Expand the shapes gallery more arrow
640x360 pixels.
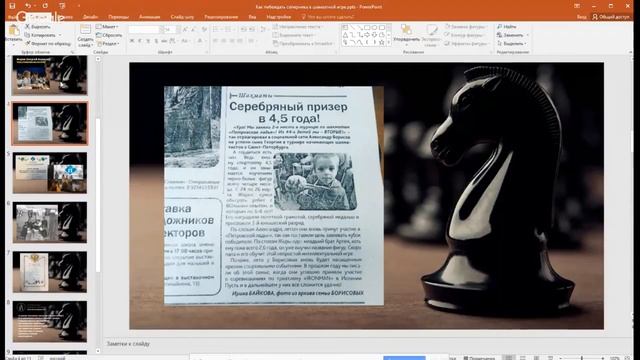(x=389, y=42)
